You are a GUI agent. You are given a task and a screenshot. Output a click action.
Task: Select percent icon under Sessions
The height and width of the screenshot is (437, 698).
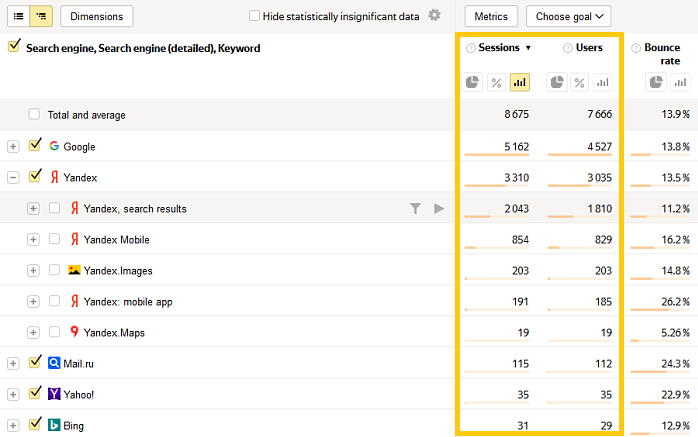pos(495,83)
